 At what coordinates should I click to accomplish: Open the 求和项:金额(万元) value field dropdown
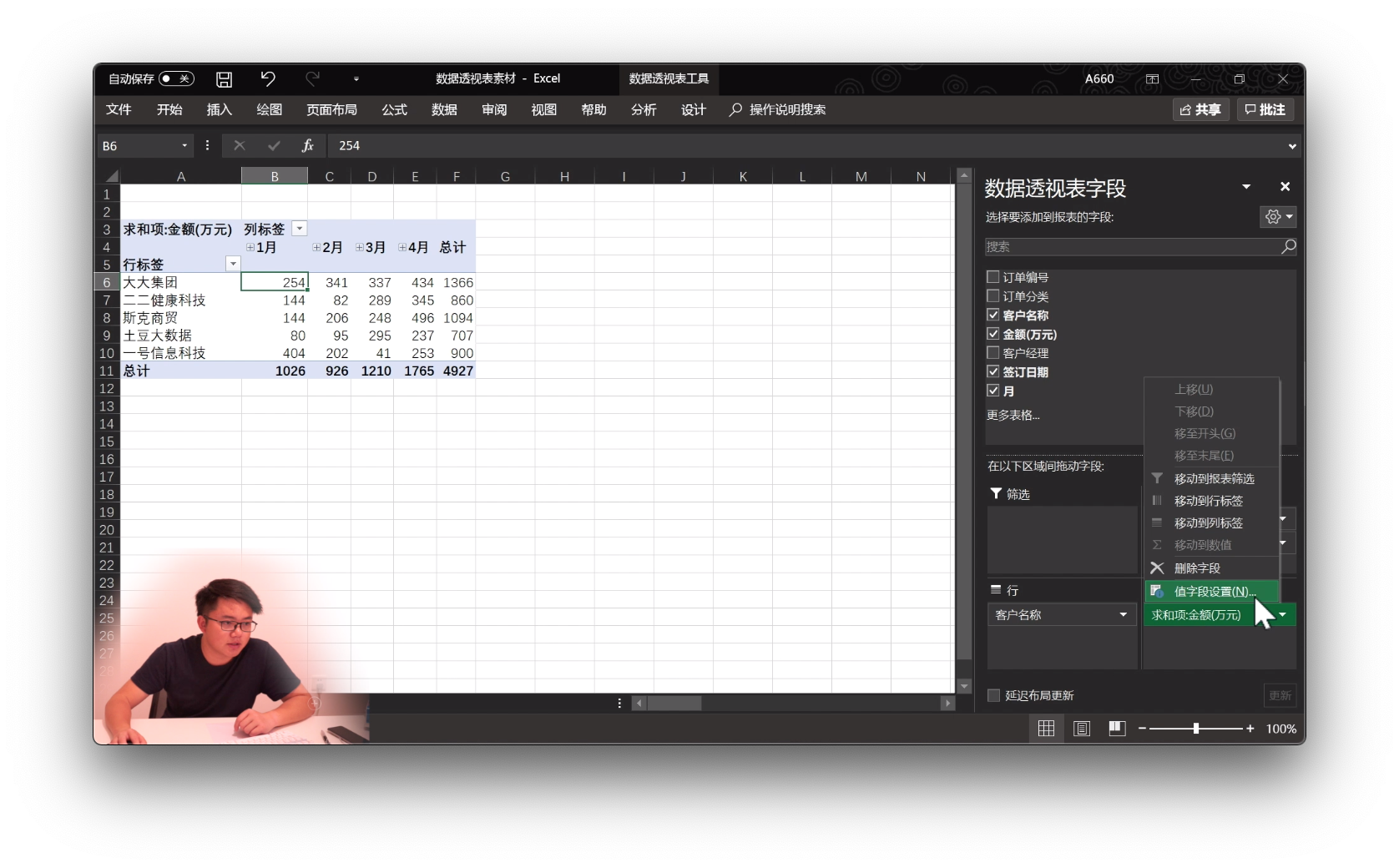[1283, 615]
